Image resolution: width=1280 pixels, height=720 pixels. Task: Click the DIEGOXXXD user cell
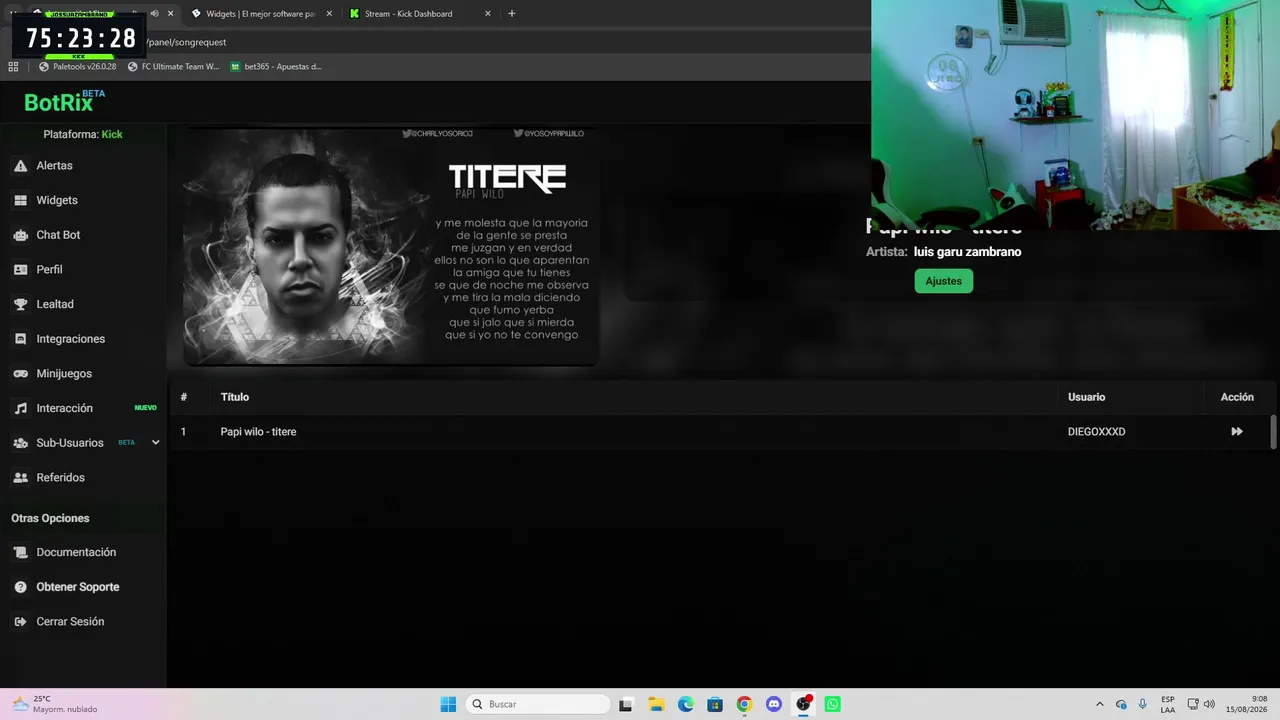(x=1096, y=432)
